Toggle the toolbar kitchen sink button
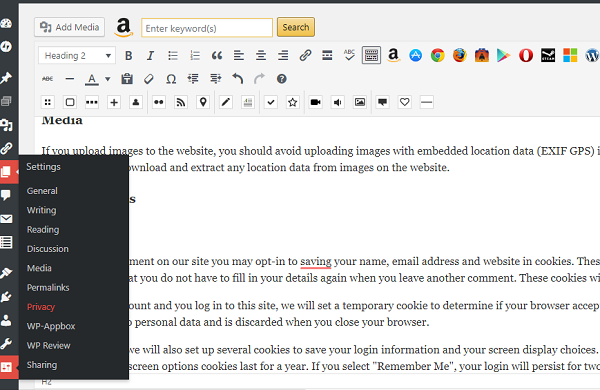The height and width of the screenshot is (390, 600). tap(371, 56)
